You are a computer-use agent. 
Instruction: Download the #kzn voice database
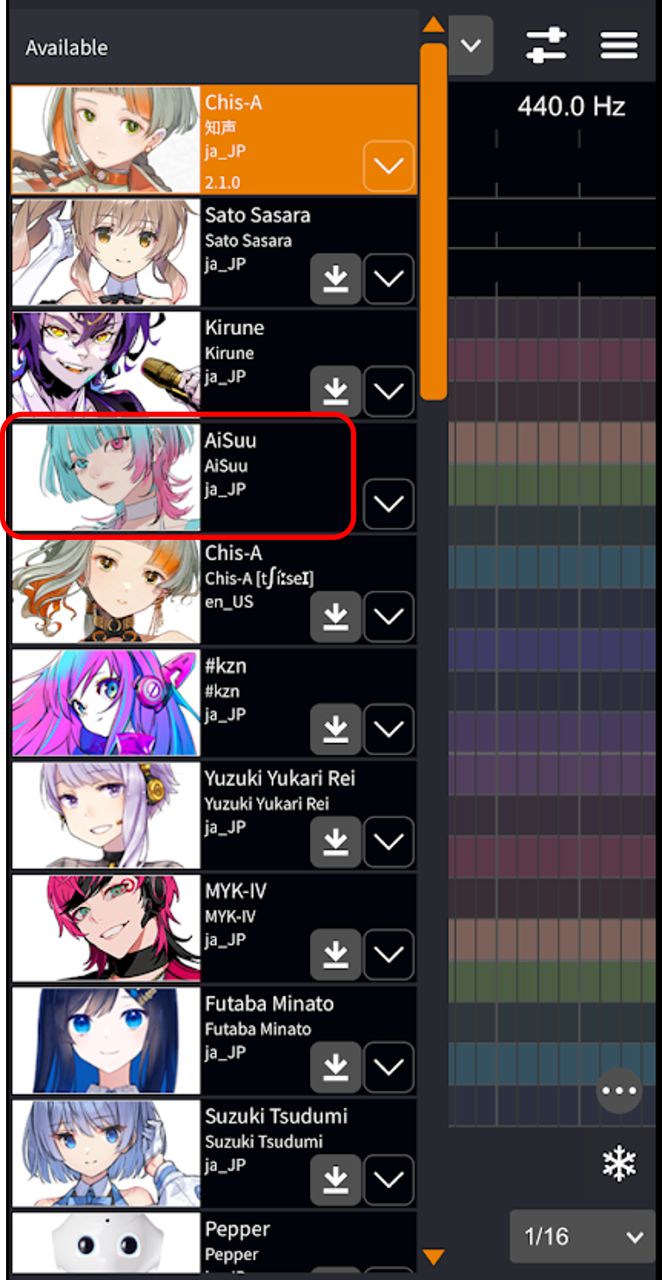coord(335,730)
